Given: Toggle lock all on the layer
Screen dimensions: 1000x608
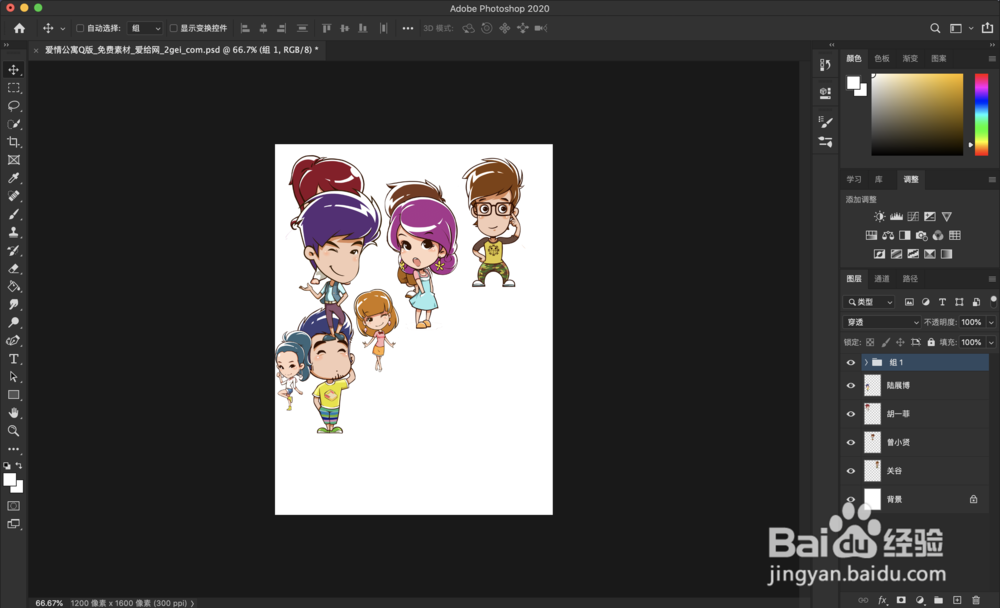Looking at the screenshot, I should pos(931,342).
